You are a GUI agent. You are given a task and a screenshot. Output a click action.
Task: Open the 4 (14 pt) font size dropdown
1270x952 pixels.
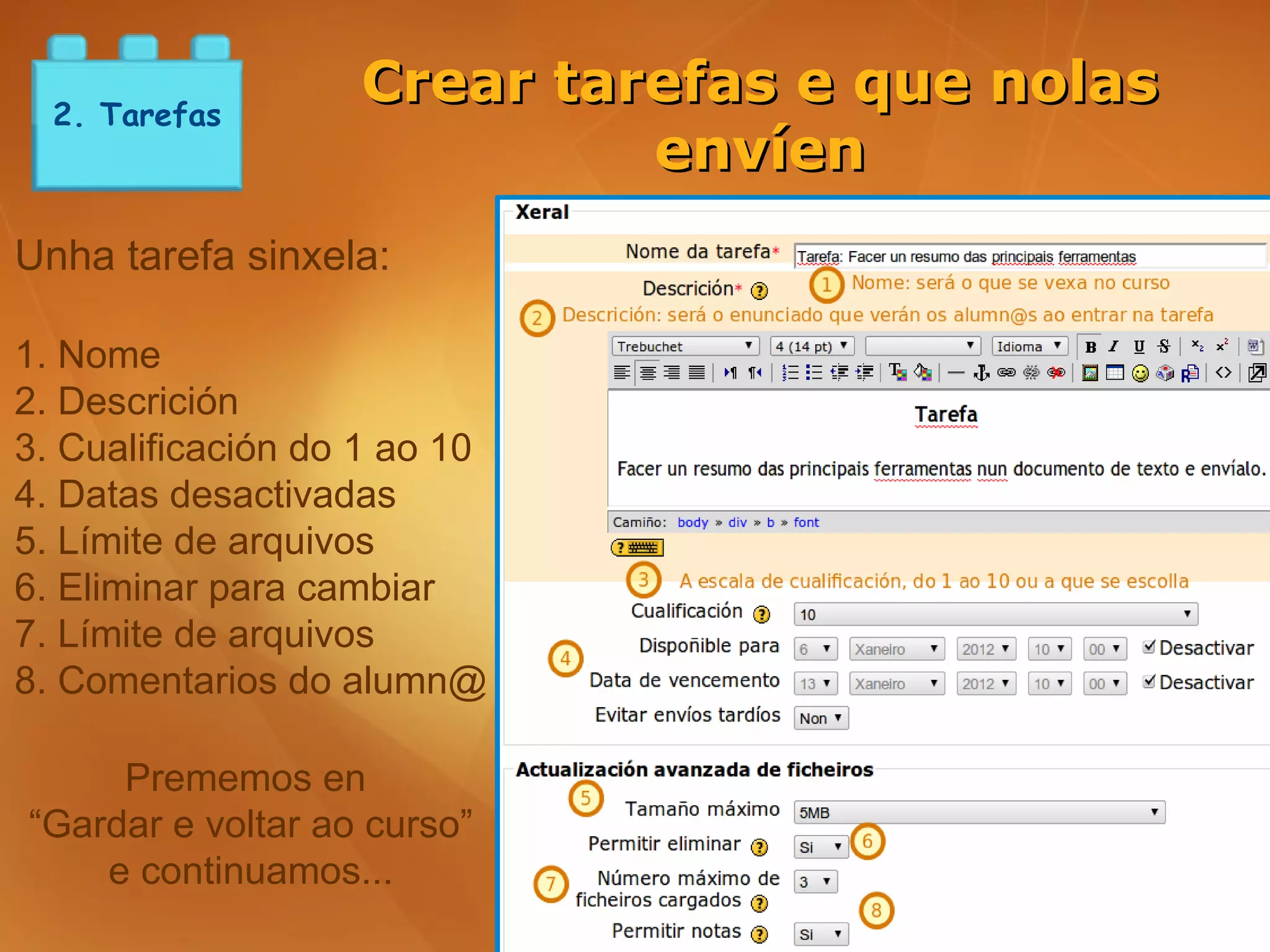(812, 346)
